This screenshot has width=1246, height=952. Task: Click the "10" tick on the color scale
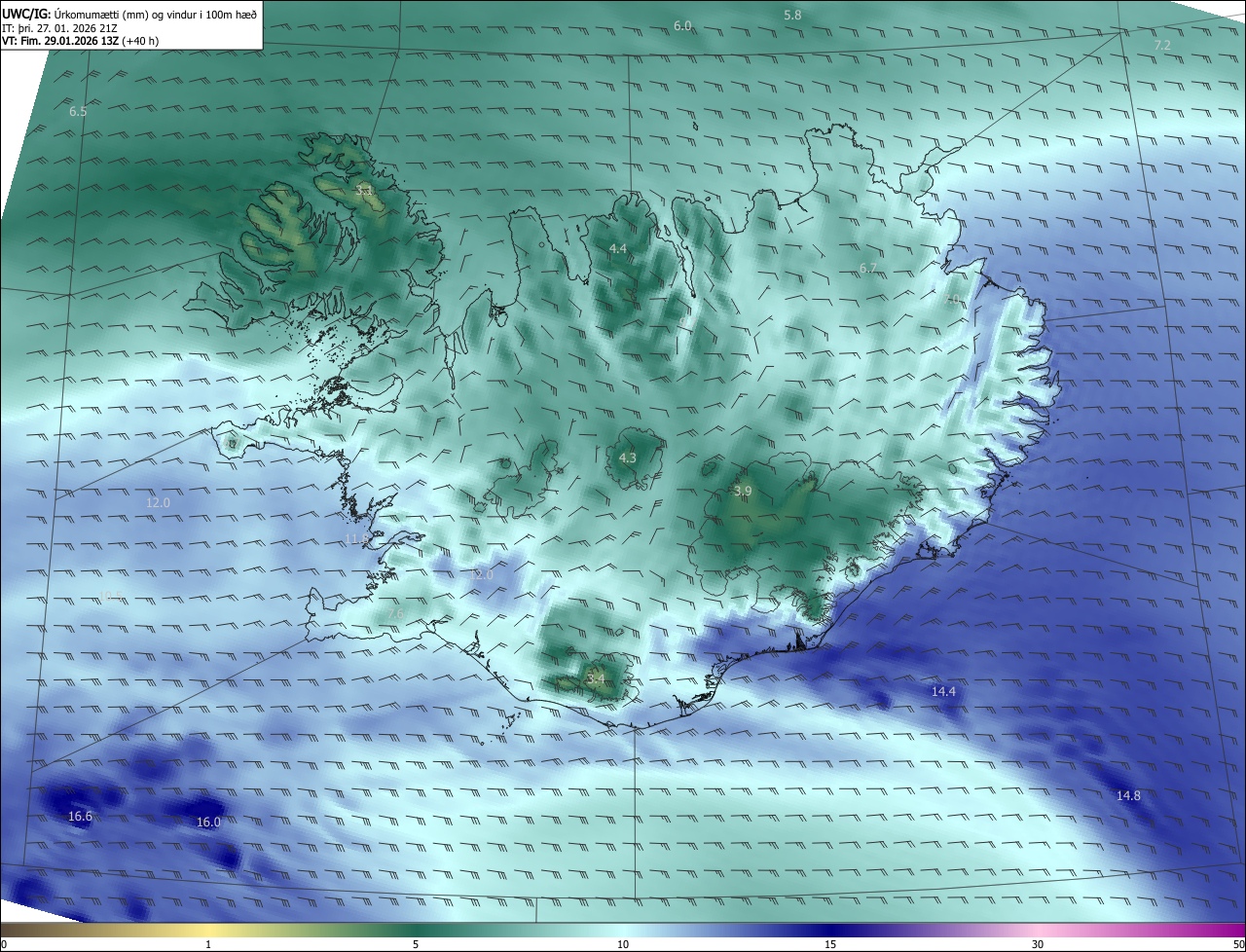point(623,944)
